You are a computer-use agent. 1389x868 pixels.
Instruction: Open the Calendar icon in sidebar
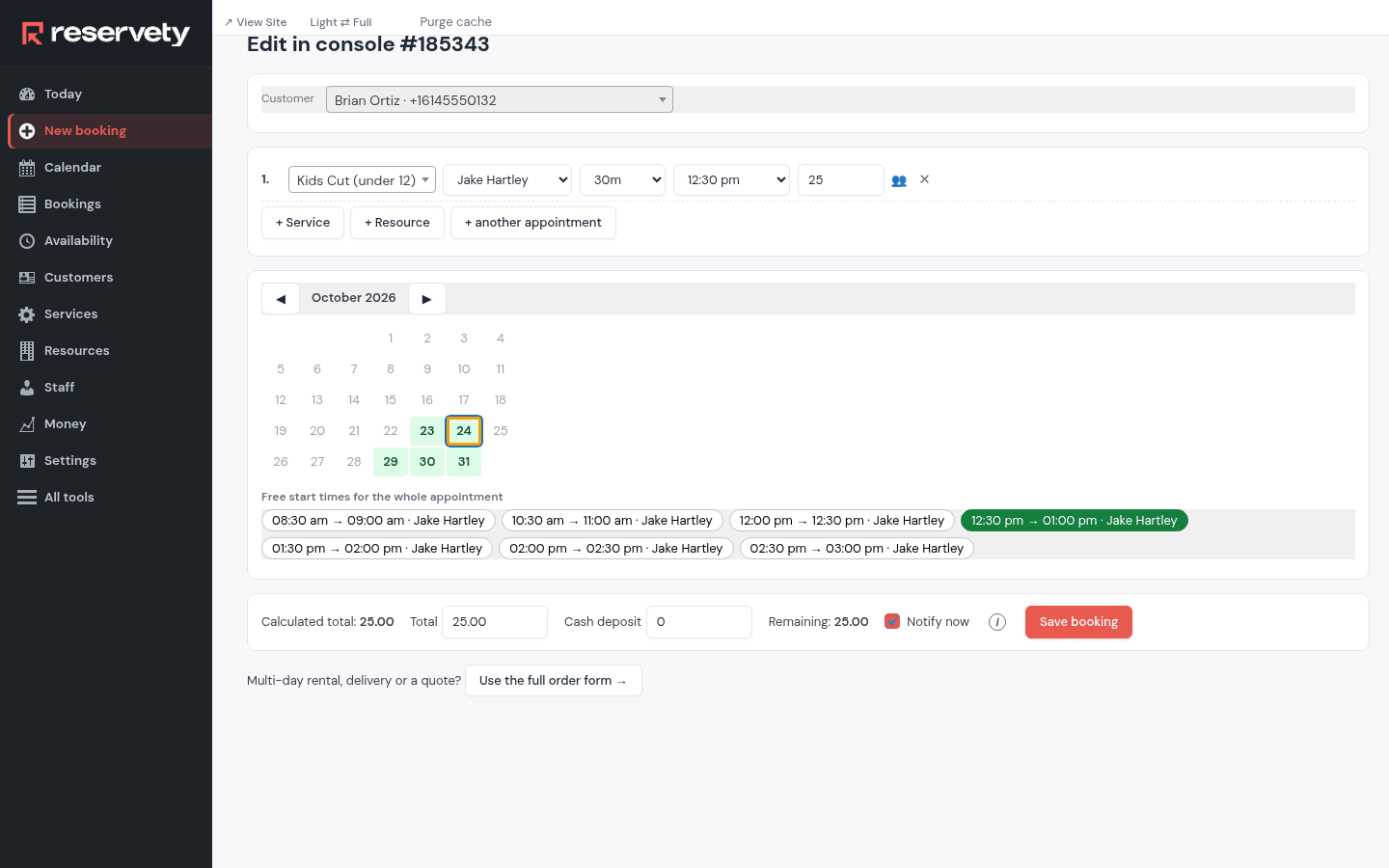tap(27, 168)
